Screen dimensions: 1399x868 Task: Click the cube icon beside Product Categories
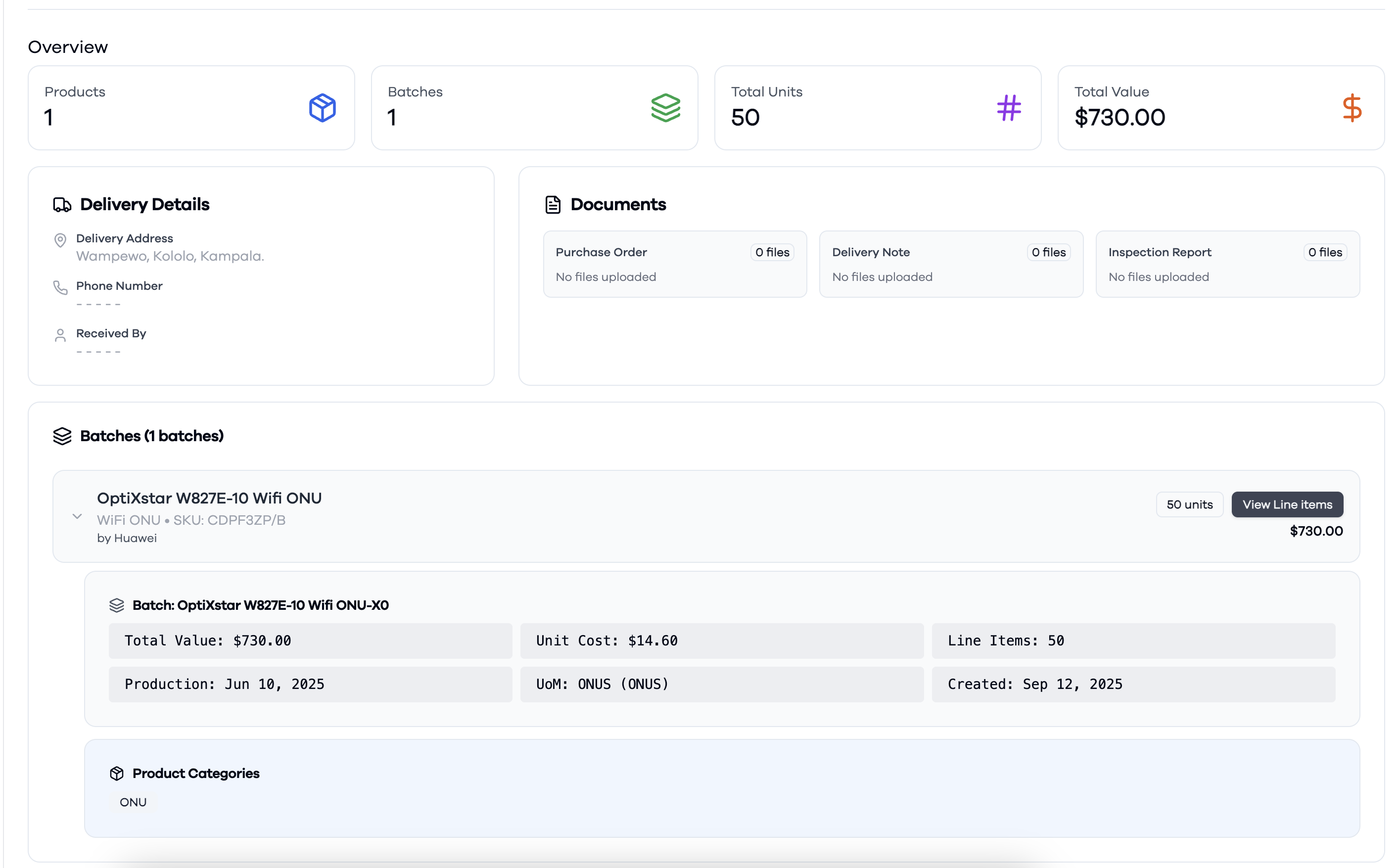click(117, 773)
